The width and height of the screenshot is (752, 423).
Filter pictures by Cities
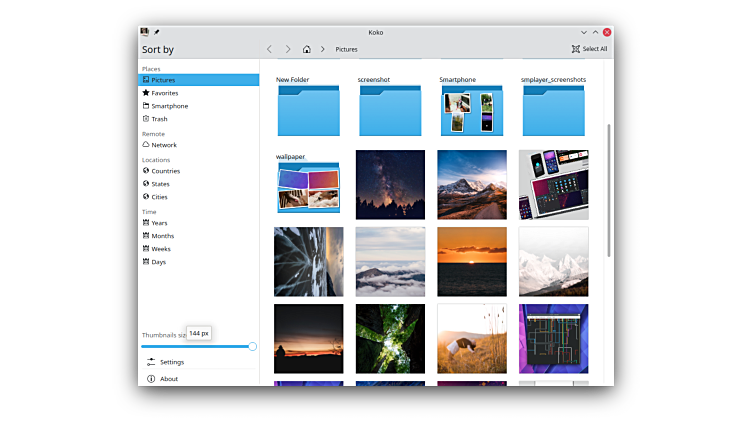pyautogui.click(x=159, y=197)
